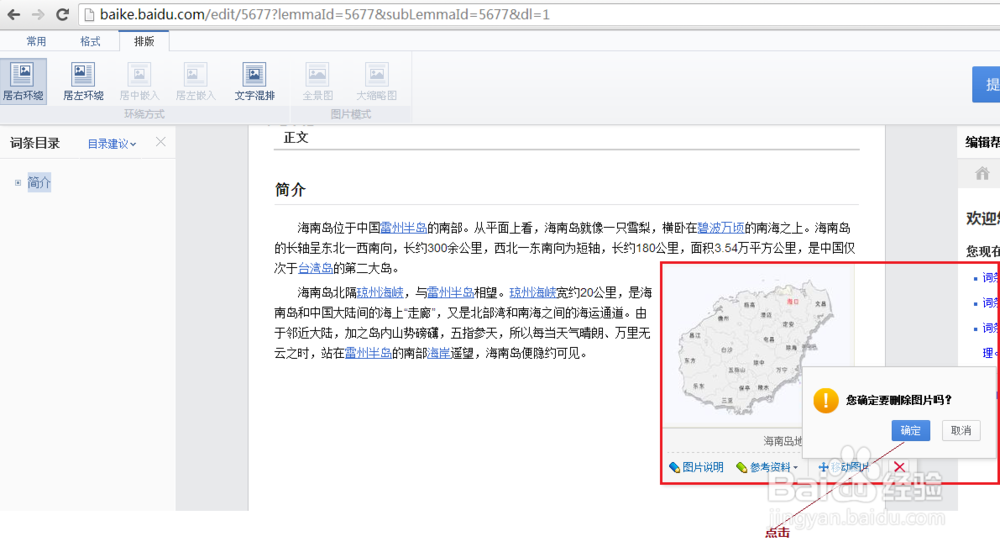The height and width of the screenshot is (552, 1000).
Task: Pick the 大缩略图 image mode
Action: tap(376, 82)
